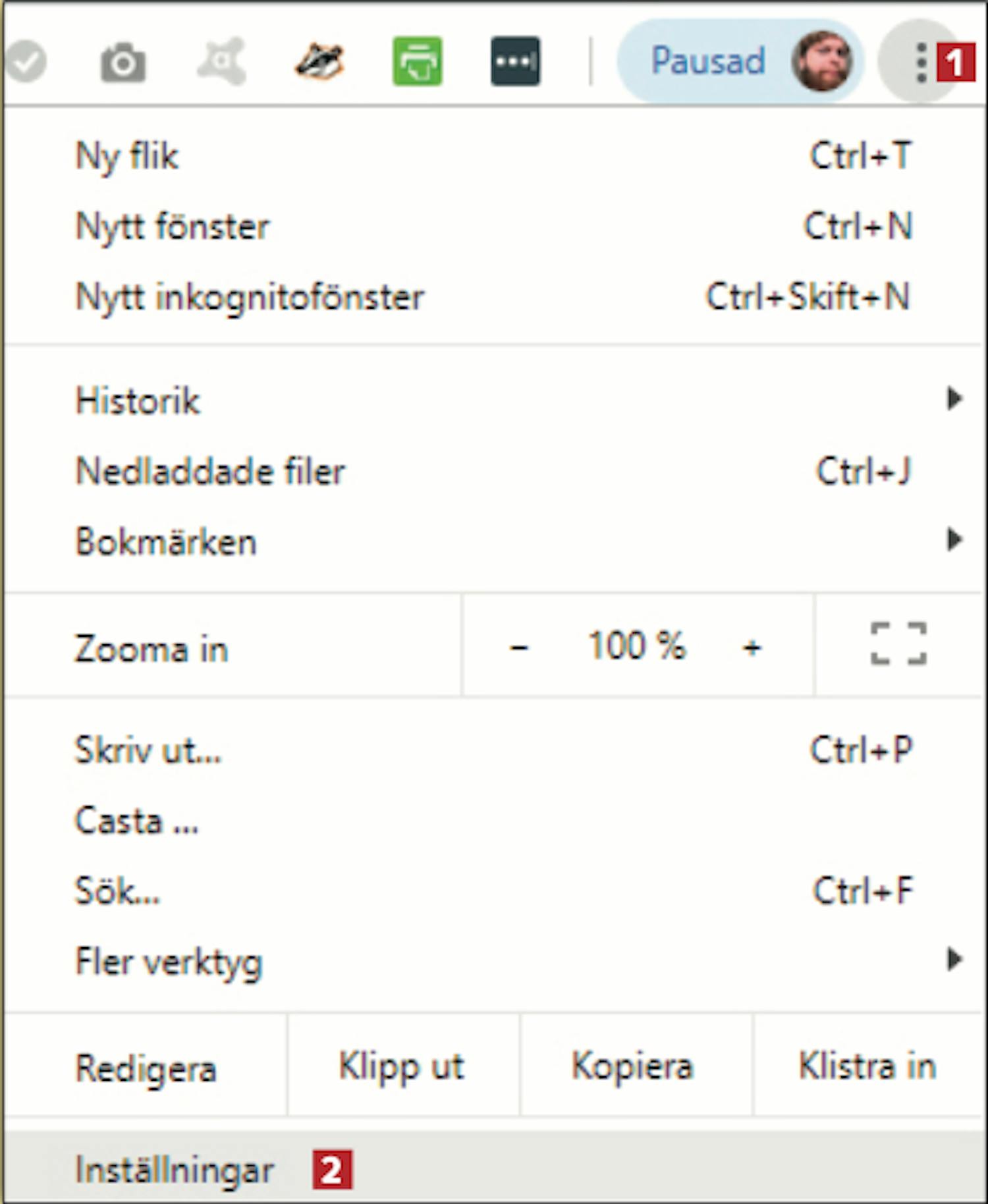Click the Kopiera button

click(x=632, y=1066)
